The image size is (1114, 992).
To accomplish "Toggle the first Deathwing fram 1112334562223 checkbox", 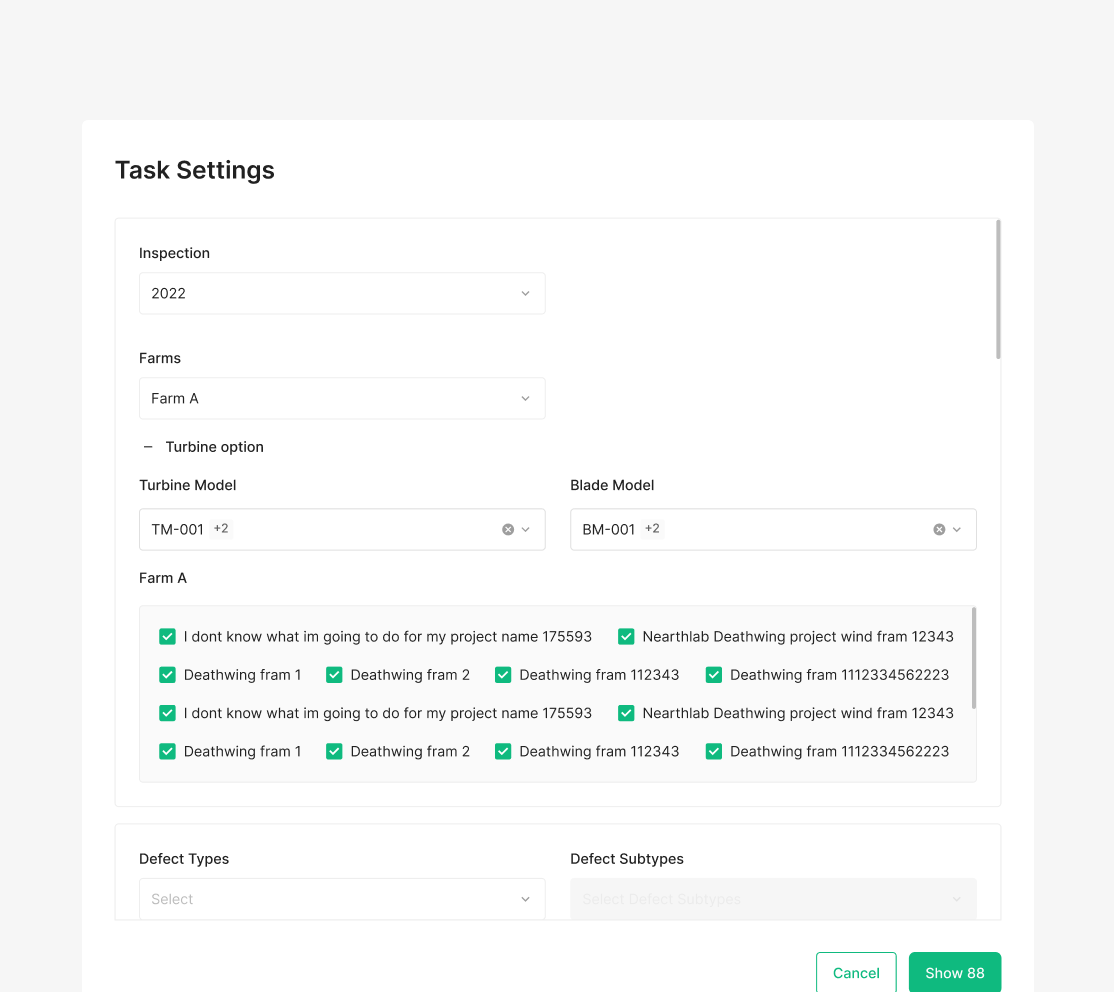I will 714,675.
